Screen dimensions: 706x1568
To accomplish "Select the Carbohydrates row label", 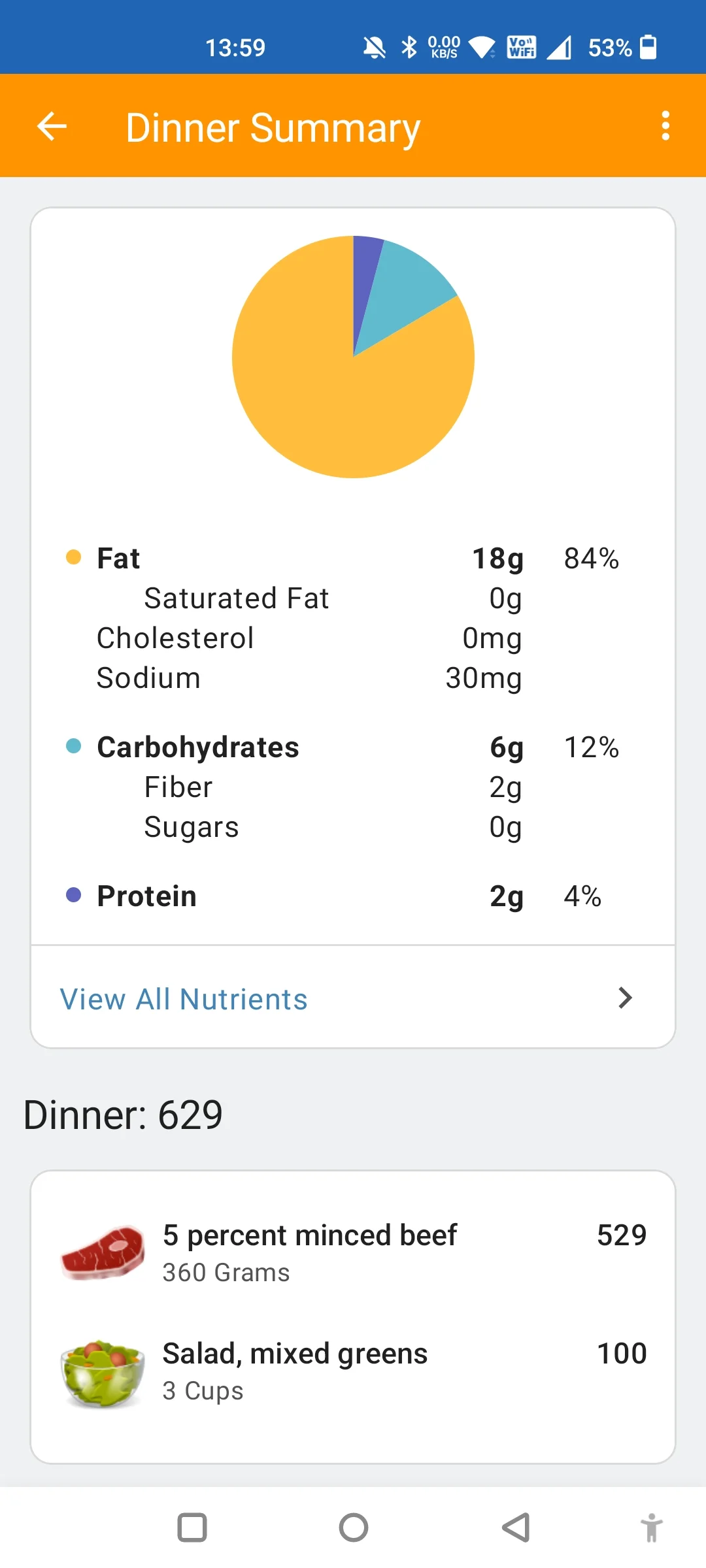I will (198, 747).
